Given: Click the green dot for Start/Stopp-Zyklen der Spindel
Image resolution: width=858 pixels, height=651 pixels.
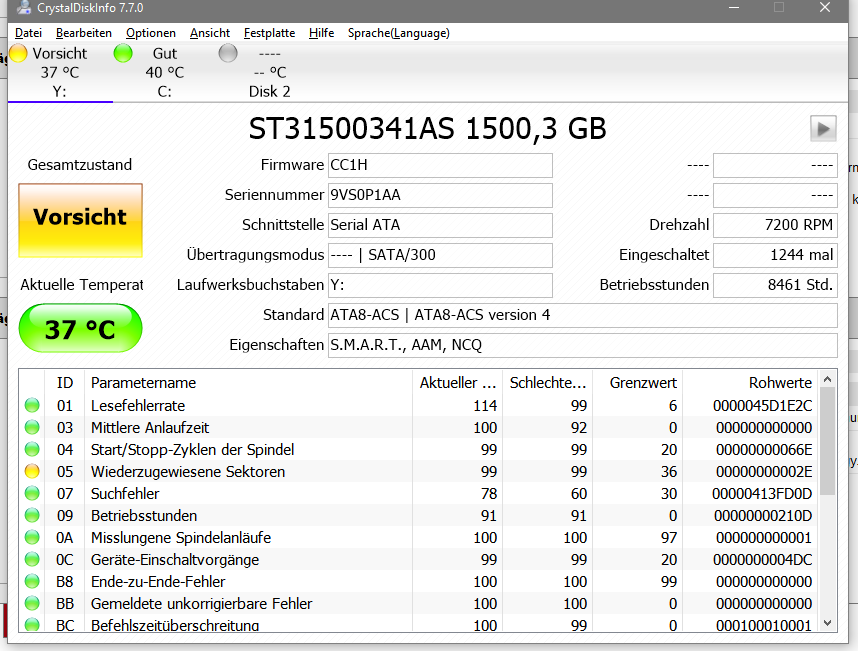Looking at the screenshot, I should tap(32, 449).
